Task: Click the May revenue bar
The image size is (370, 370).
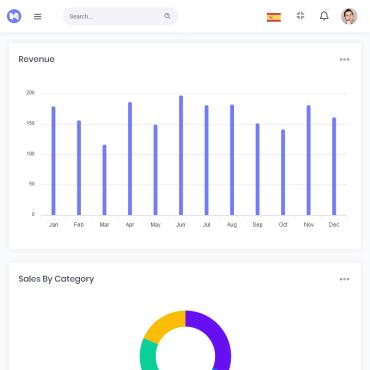Action: (x=155, y=170)
